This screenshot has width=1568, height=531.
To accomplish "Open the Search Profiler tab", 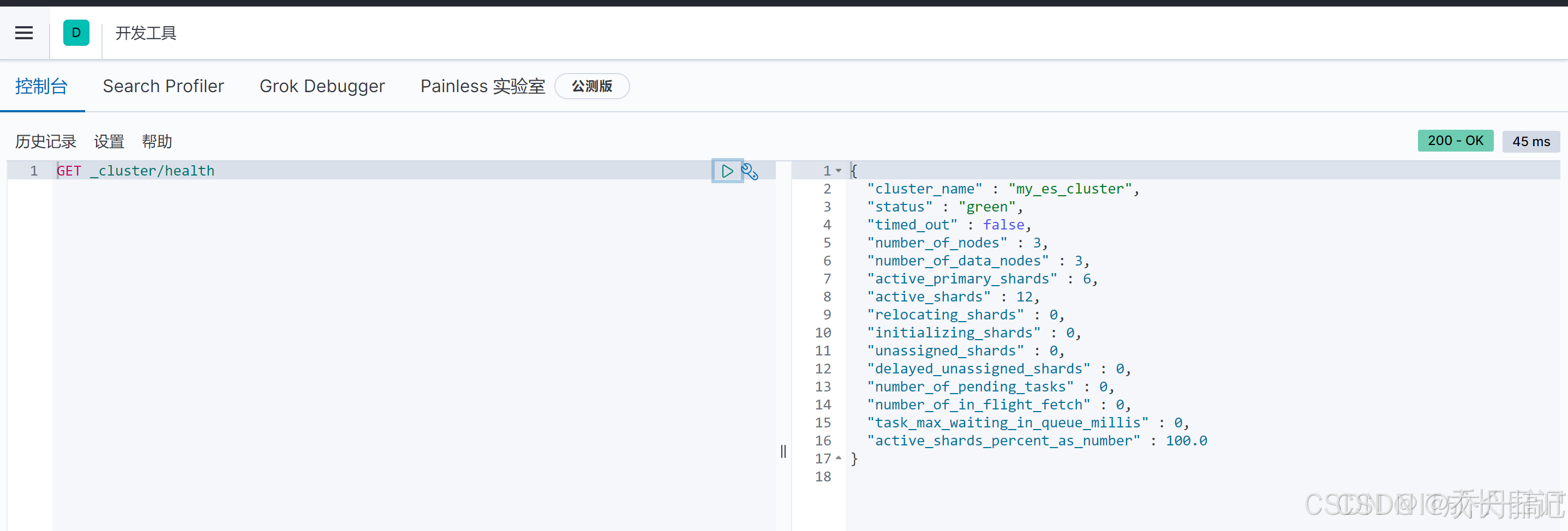I will pos(163,86).
